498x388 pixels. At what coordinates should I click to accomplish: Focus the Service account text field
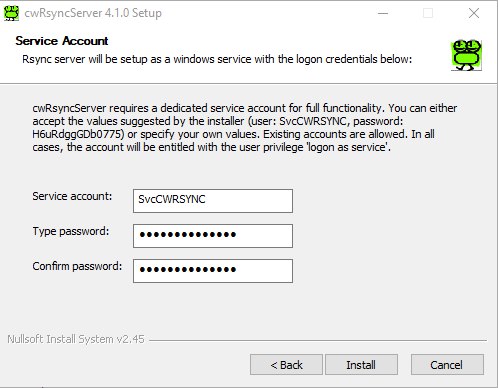[x=213, y=201]
